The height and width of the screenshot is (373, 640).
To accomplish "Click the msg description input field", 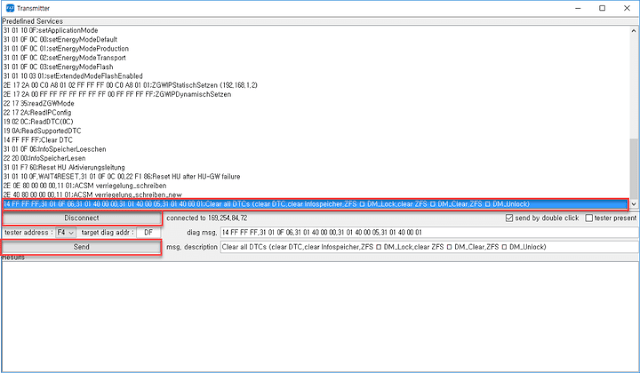I will [x=429, y=247].
